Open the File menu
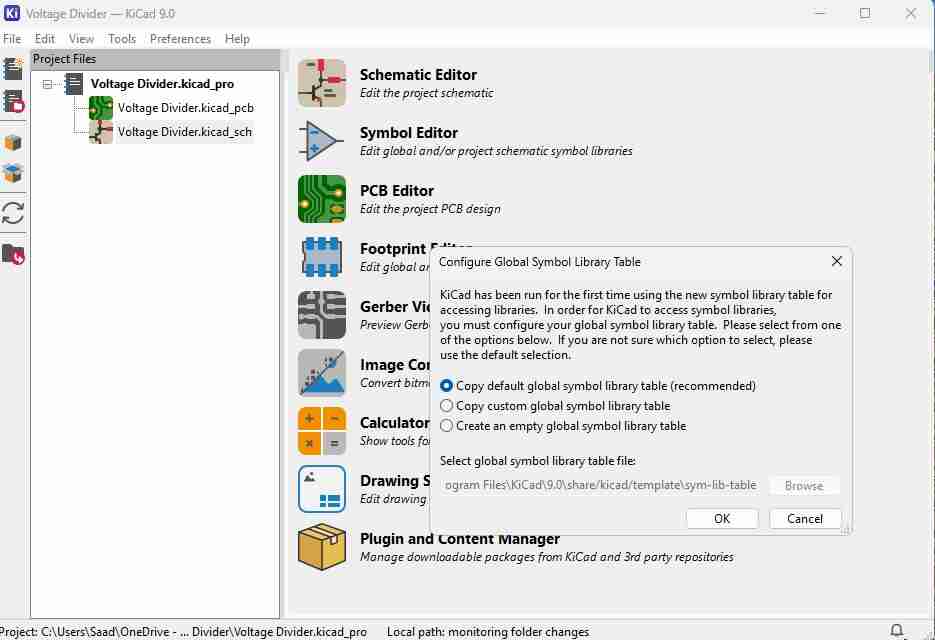Image resolution: width=935 pixels, height=640 pixels. pos(12,39)
